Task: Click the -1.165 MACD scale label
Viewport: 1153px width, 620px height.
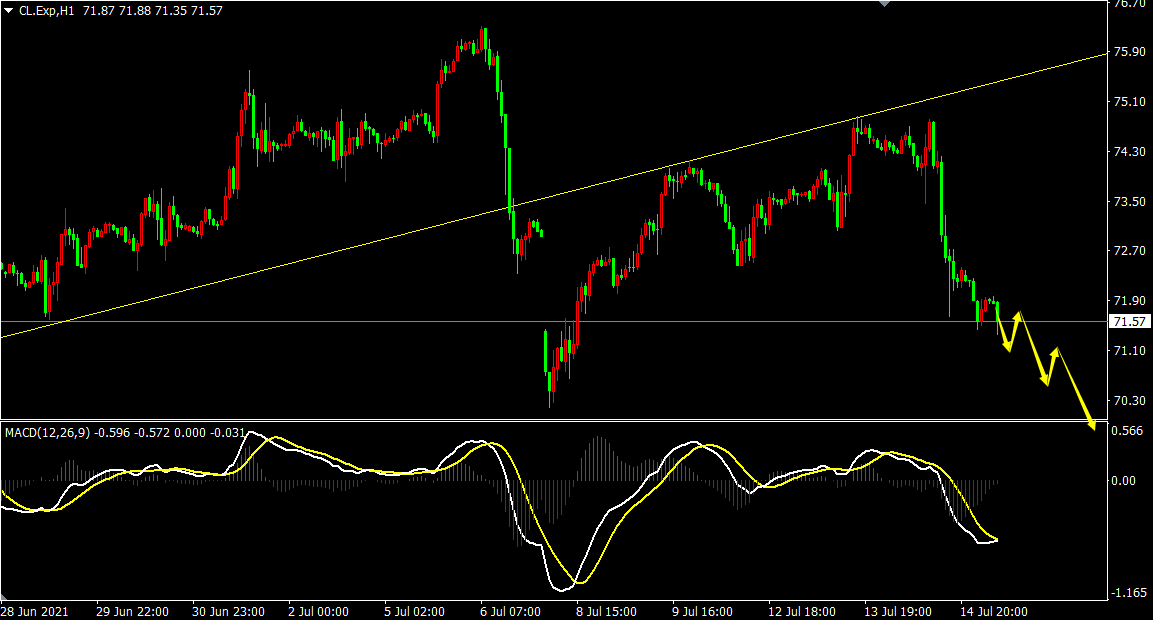Action: 1127,593
